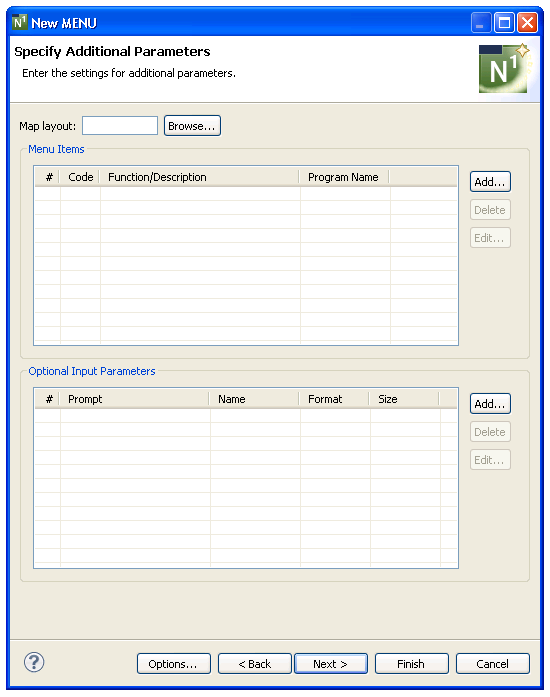Click Delete in Menu Items group
This screenshot has height=697, width=550.
490,210
